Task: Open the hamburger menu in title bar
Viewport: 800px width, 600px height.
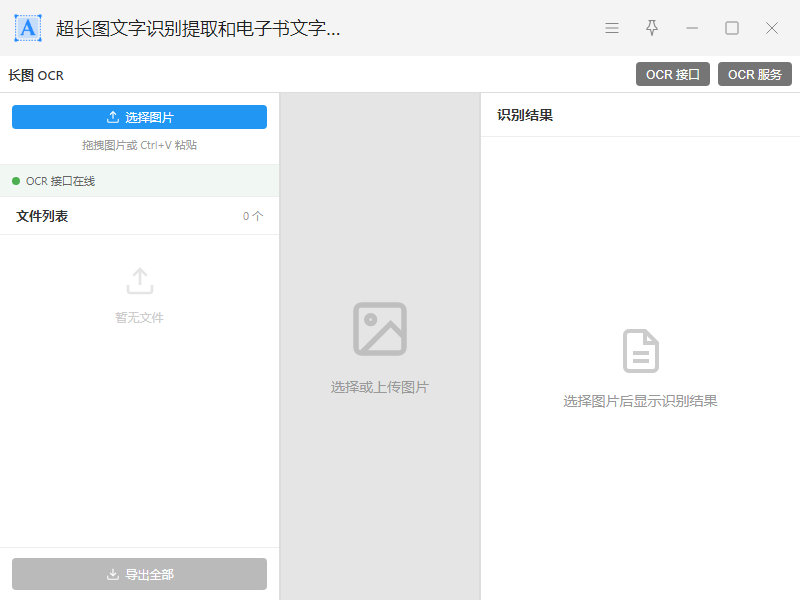Action: 612,28
